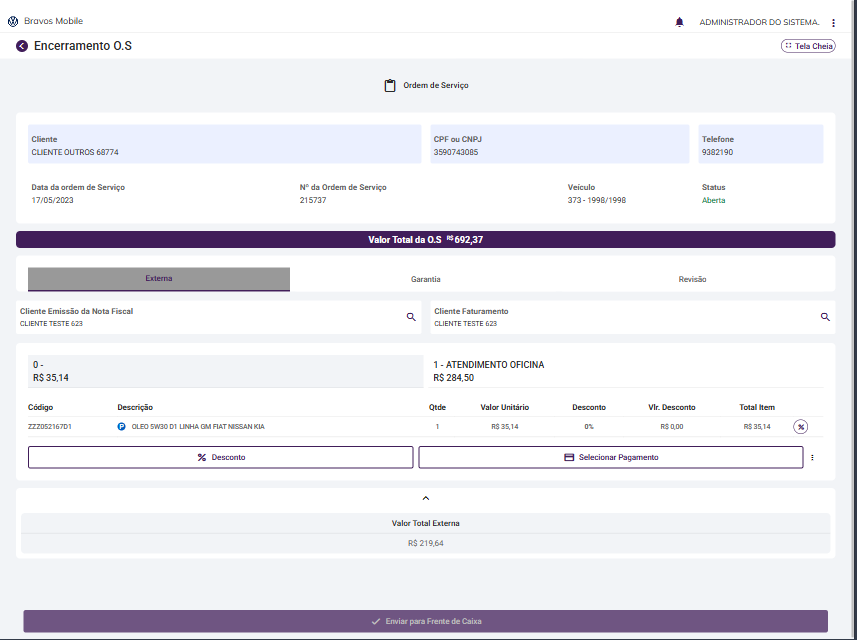Click ADMINISTRADOR DO SISTEMA user name

pos(759,22)
